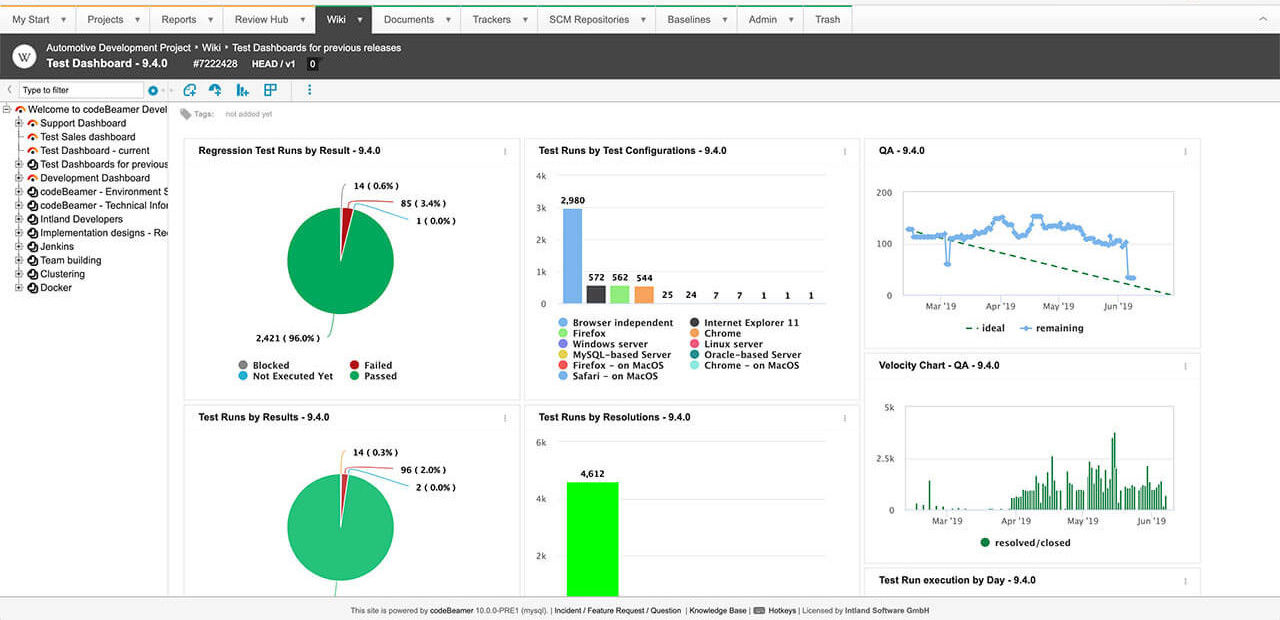Toggle Browser independent series in legend
Screen dimensions: 1280x620
pos(615,323)
